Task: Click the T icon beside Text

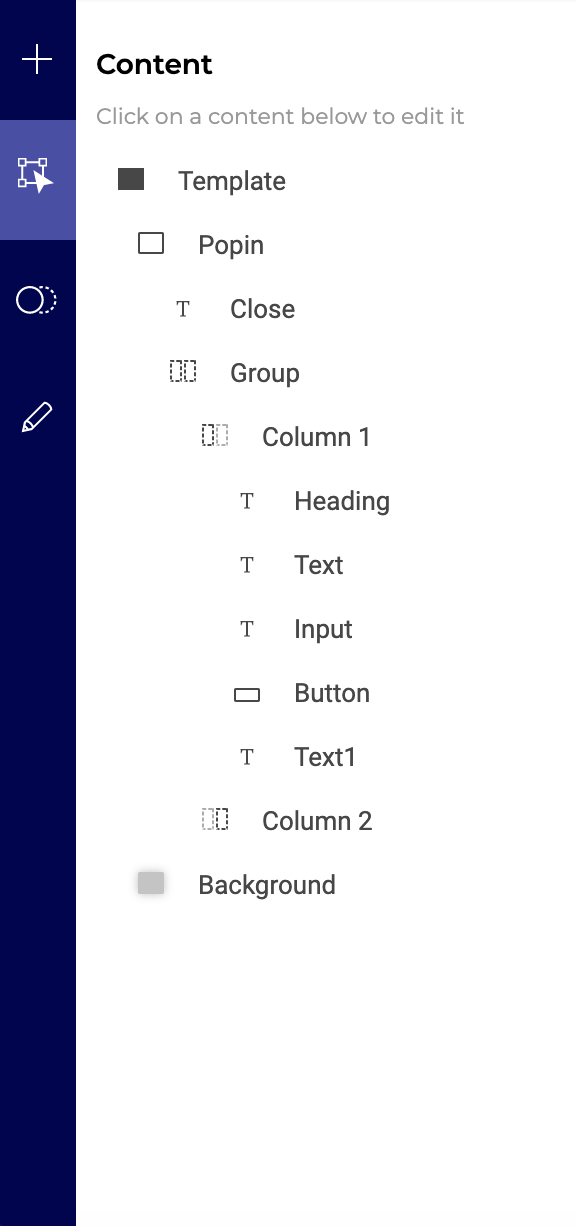Action: pyautogui.click(x=247, y=565)
